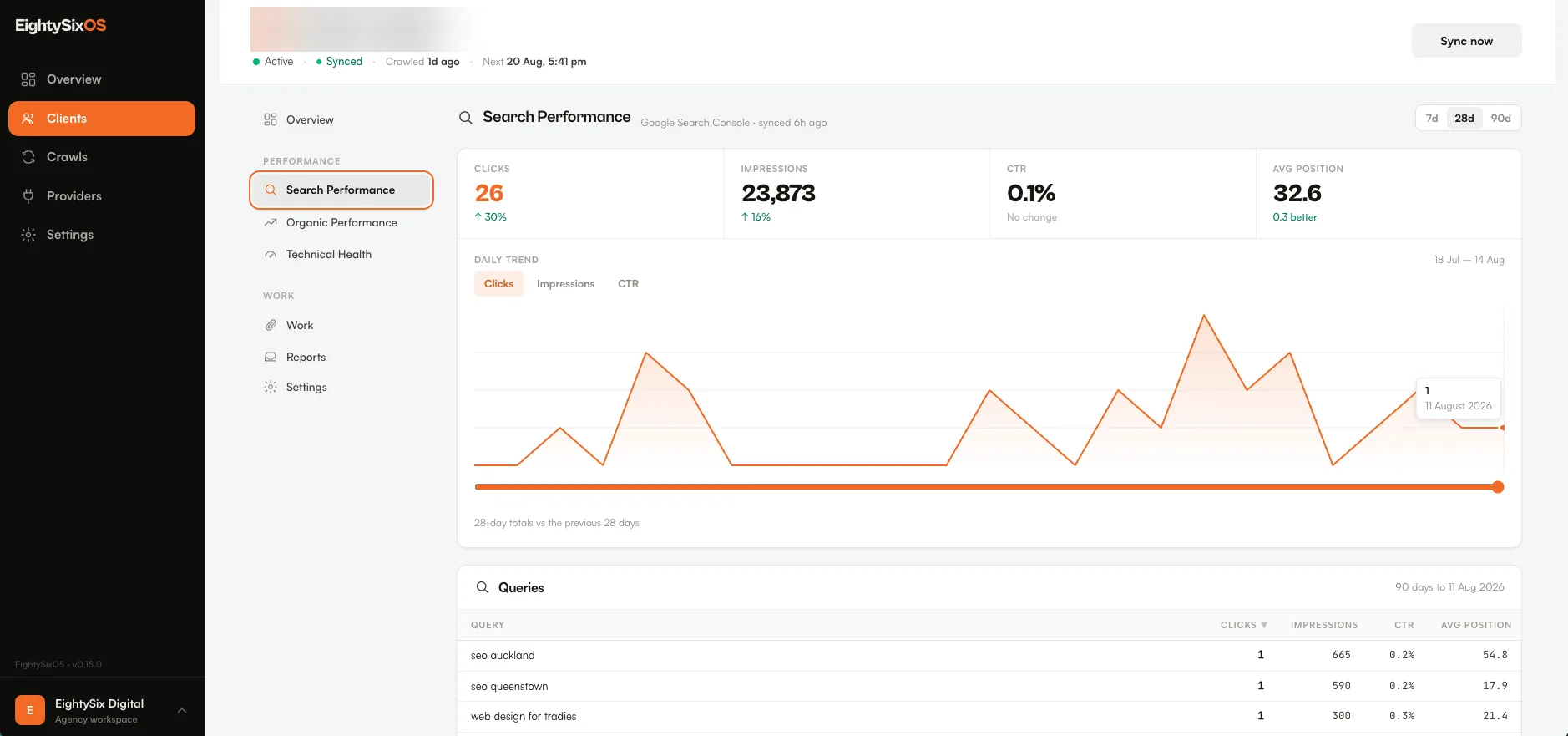The height and width of the screenshot is (736, 1568).
Task: Click the 'seo queenstown' query
Action: coord(509,687)
